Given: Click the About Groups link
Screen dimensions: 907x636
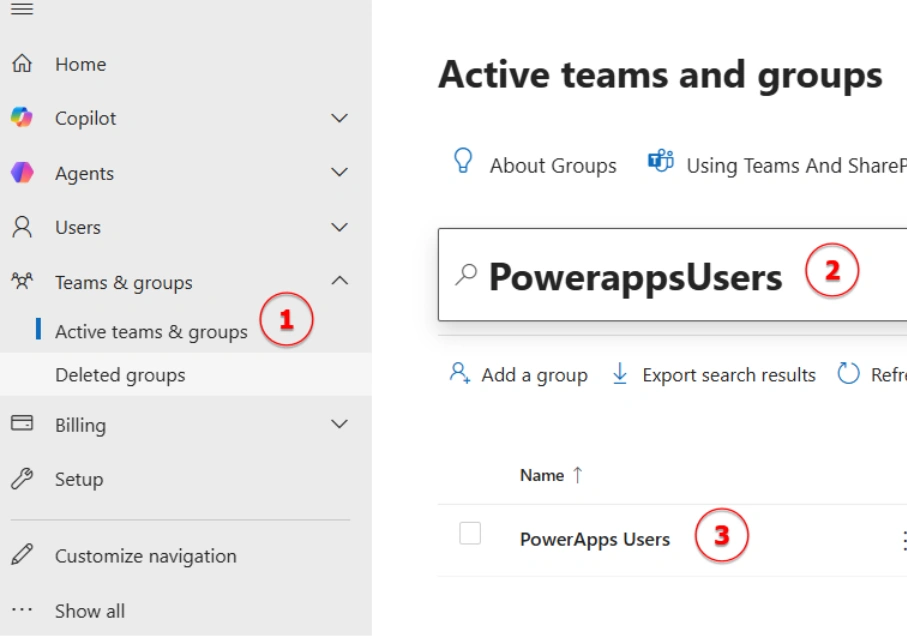Looking at the screenshot, I should (553, 165).
